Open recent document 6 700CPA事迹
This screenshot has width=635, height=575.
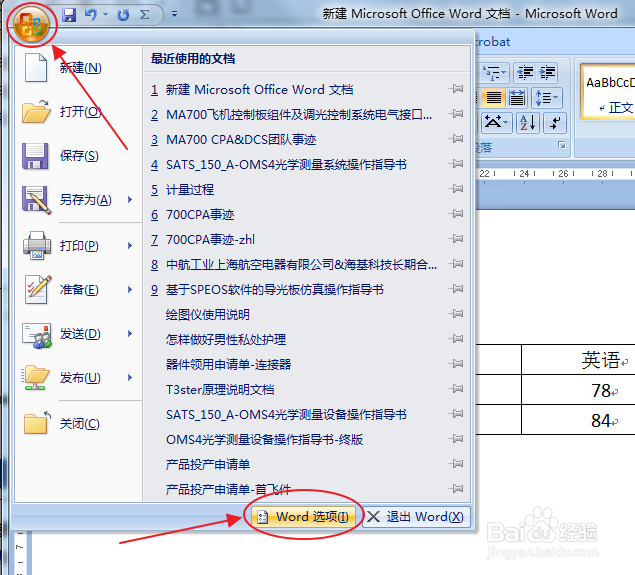[x=307, y=215]
